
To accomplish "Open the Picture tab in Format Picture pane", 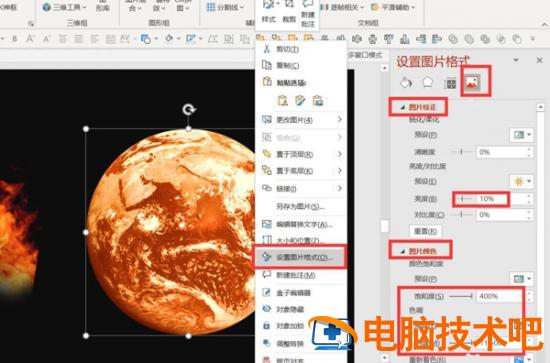I will point(472,83).
